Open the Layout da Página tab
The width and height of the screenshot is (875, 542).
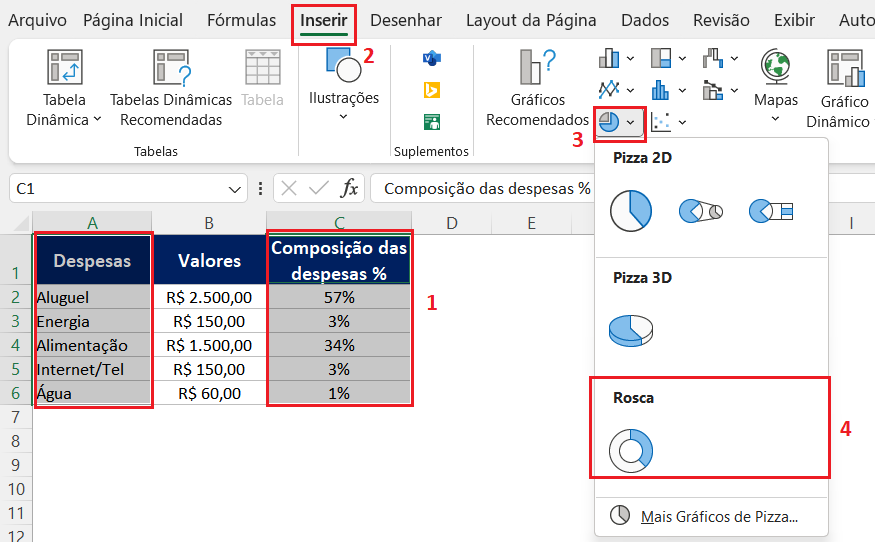(531, 20)
